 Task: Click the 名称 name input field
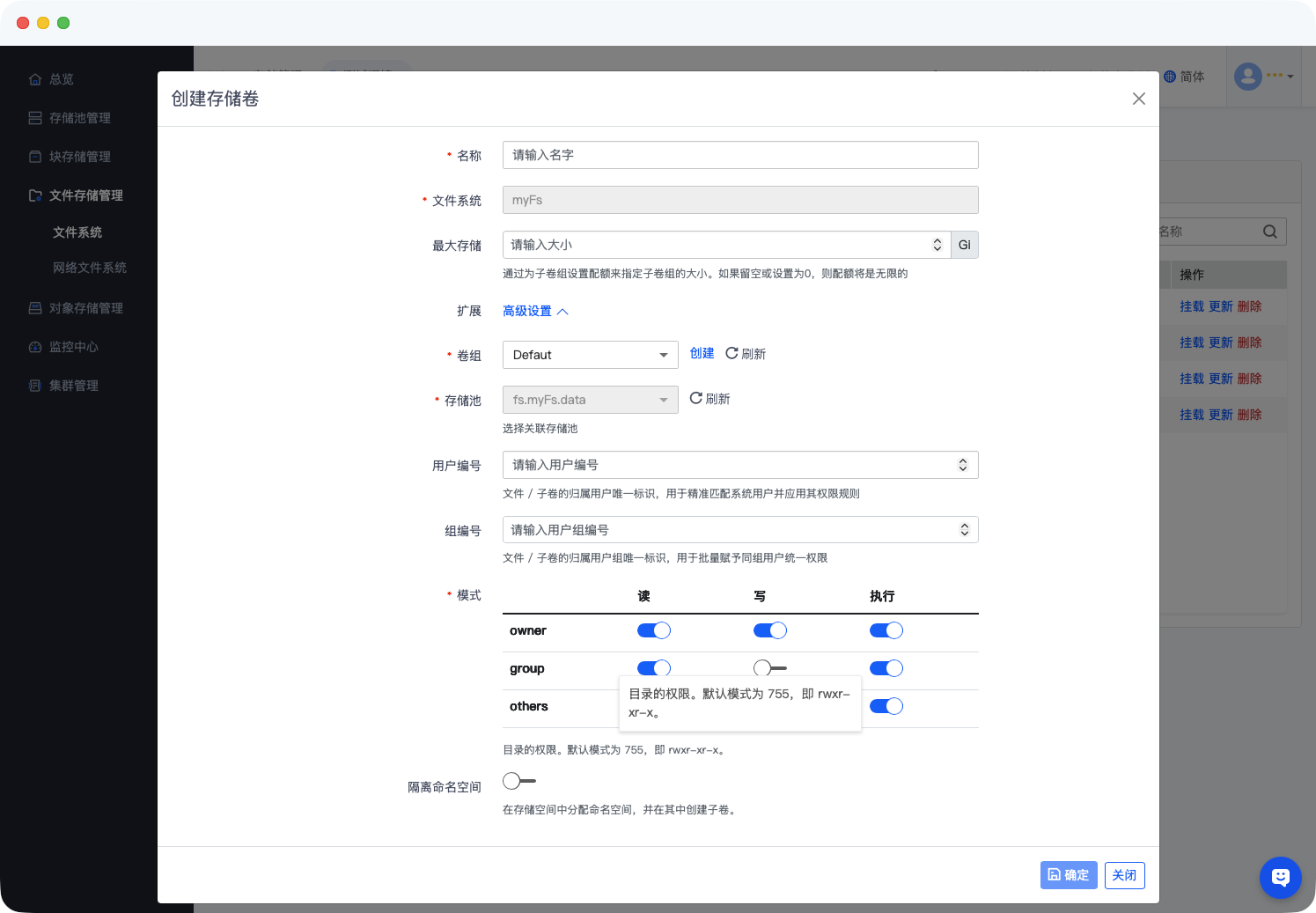coord(739,155)
